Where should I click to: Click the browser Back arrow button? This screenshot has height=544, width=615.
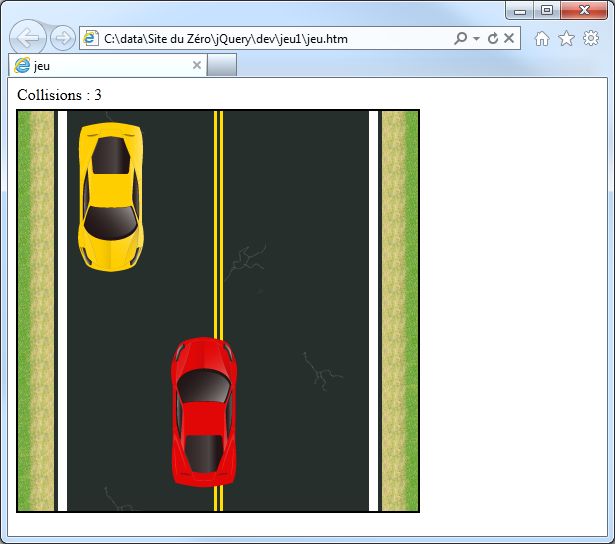tap(27, 39)
